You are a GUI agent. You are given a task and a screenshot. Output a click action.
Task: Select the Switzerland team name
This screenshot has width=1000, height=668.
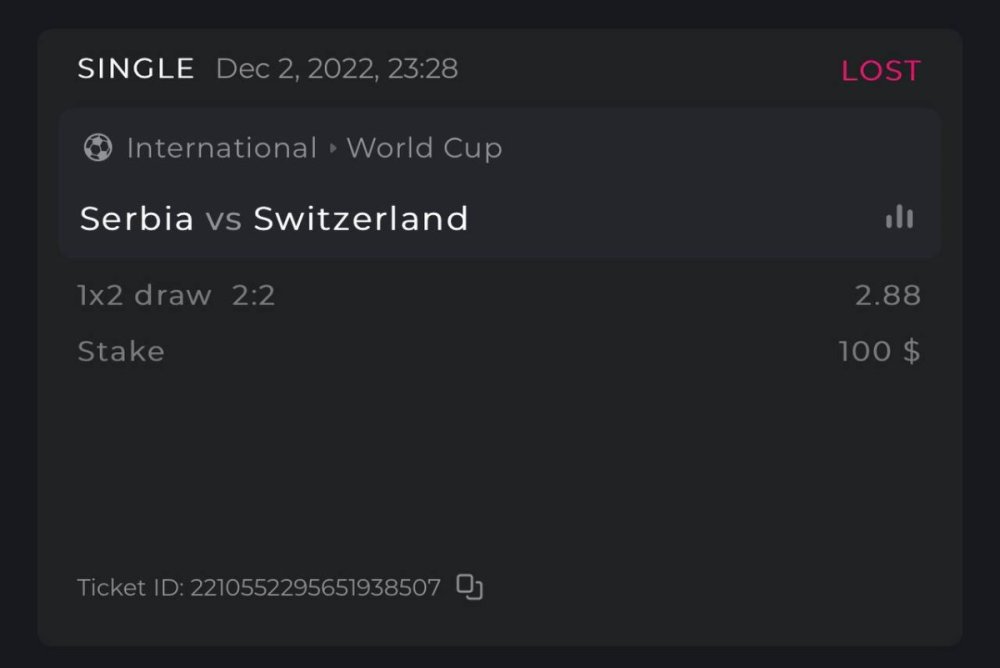[x=361, y=218]
